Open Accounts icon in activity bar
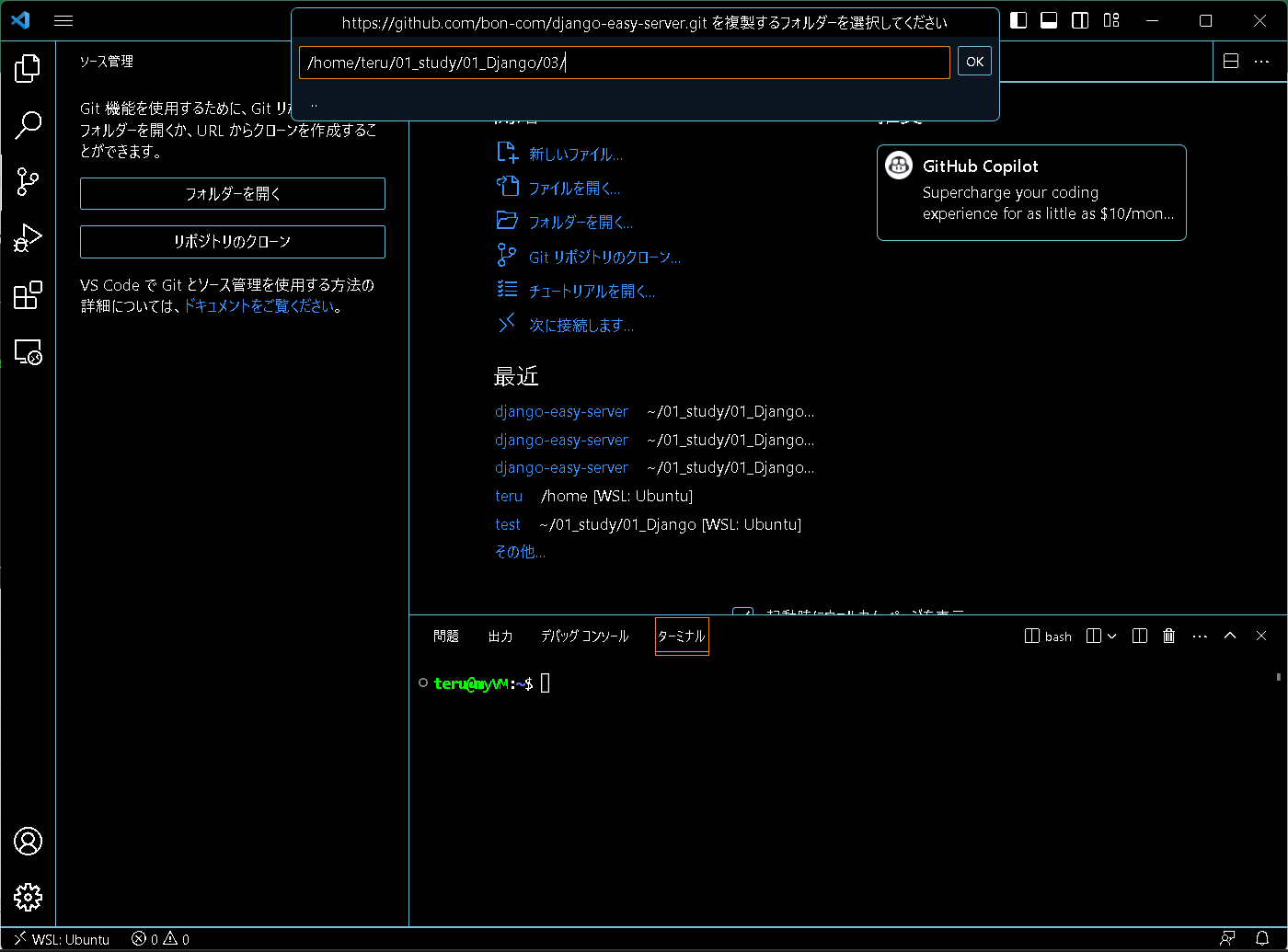The height and width of the screenshot is (952, 1288). pos(28,841)
